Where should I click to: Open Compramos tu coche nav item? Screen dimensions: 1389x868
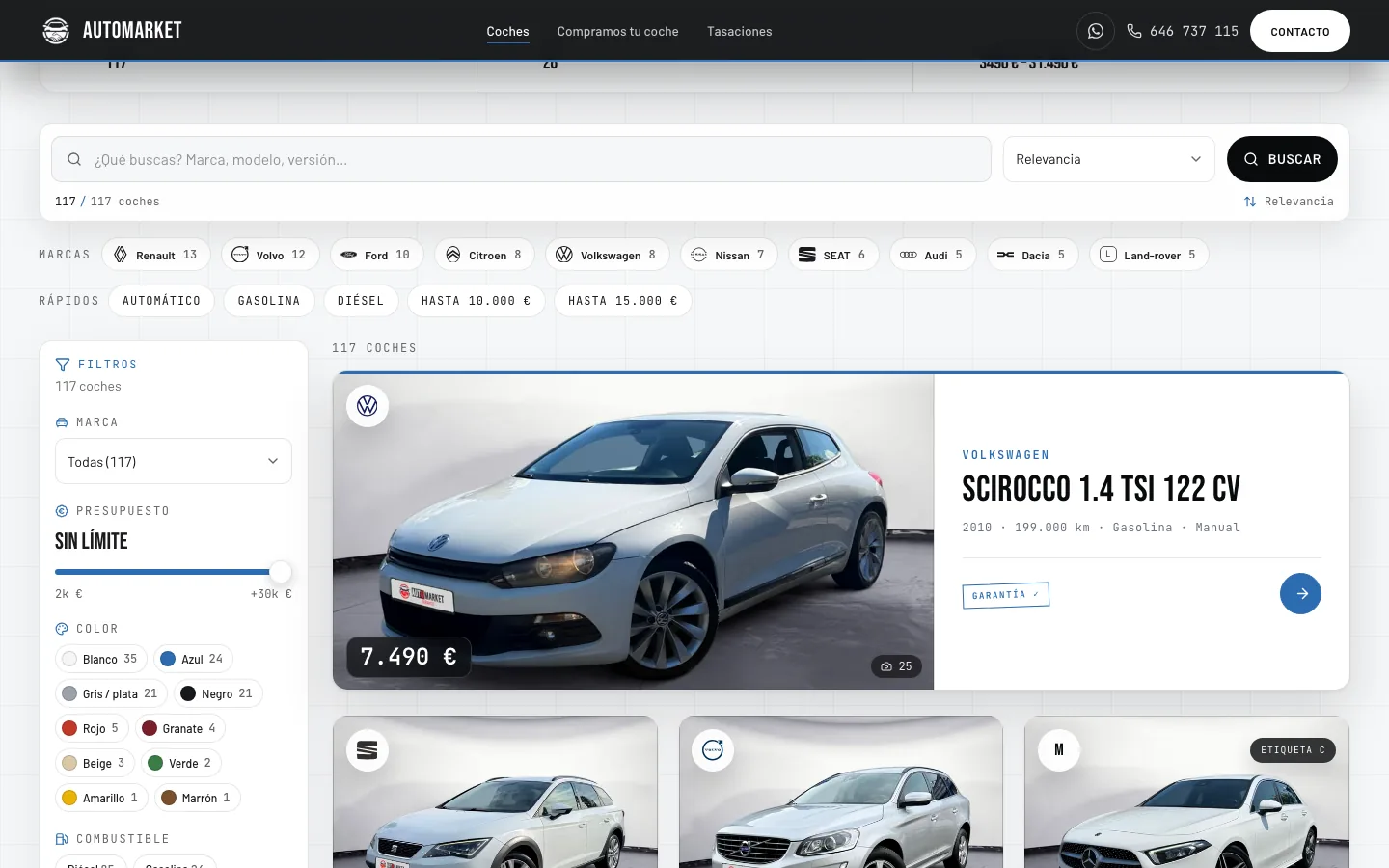[617, 31]
